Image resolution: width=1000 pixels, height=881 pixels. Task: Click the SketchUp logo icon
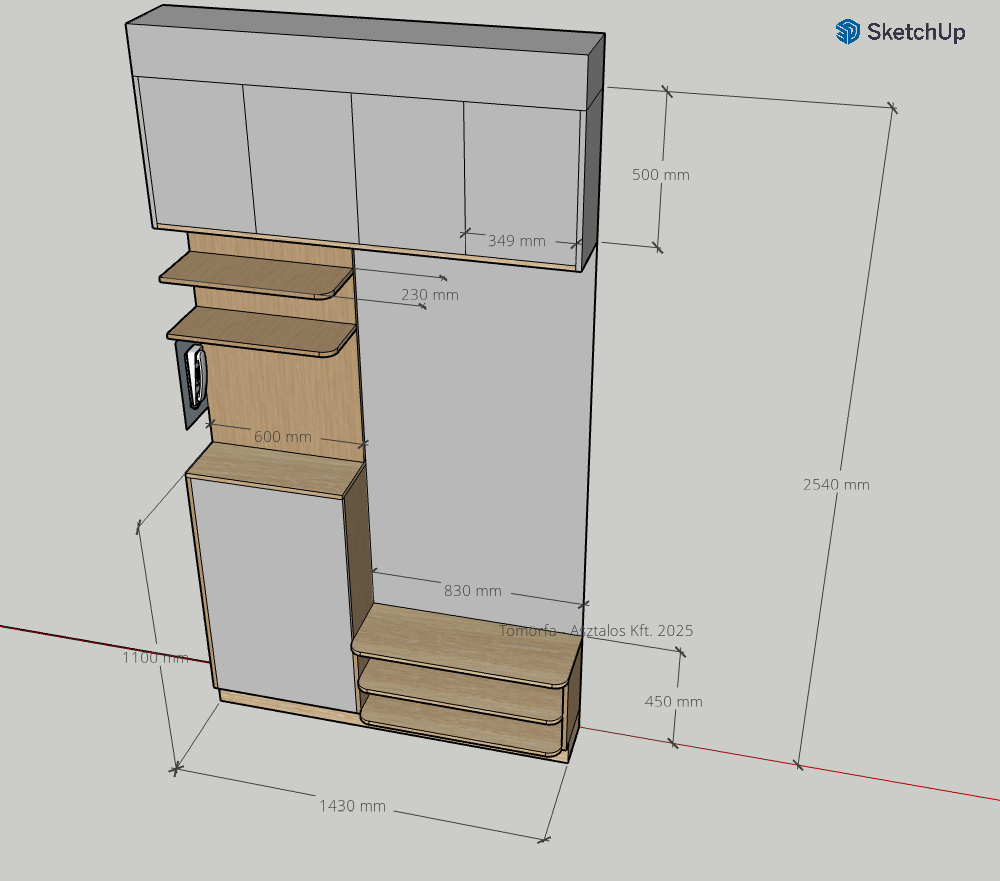(847, 32)
